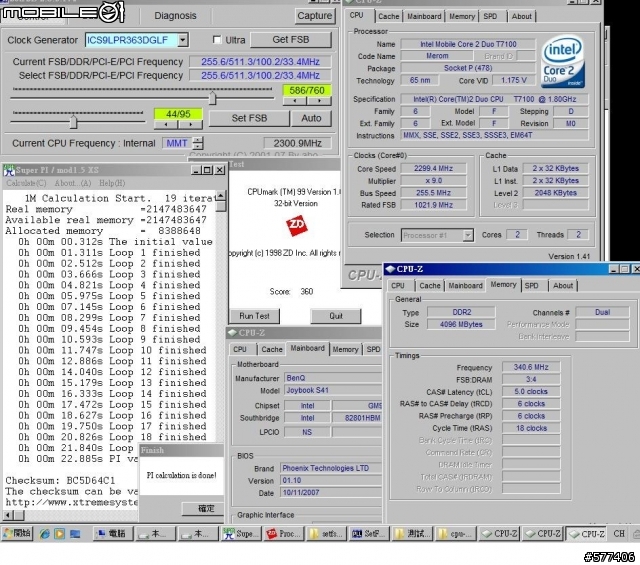Viewport: 640px width, 565px height.
Task: Switch to second CPU-Z taskbar button
Action: click(x=542, y=534)
